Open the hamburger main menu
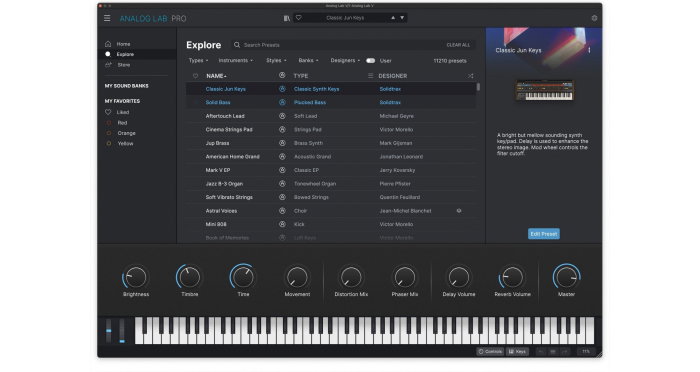This screenshot has width=700, height=372. (x=107, y=18)
